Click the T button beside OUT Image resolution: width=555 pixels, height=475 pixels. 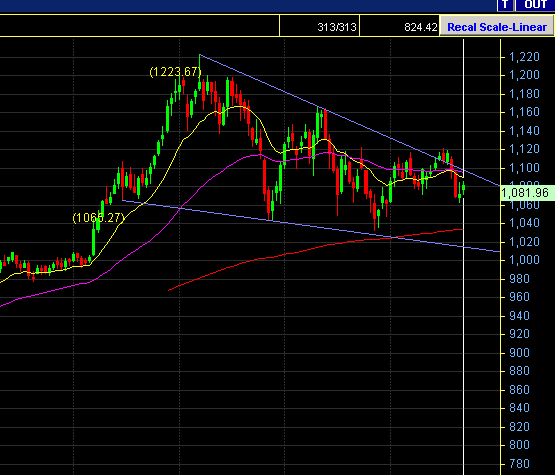click(505, 5)
